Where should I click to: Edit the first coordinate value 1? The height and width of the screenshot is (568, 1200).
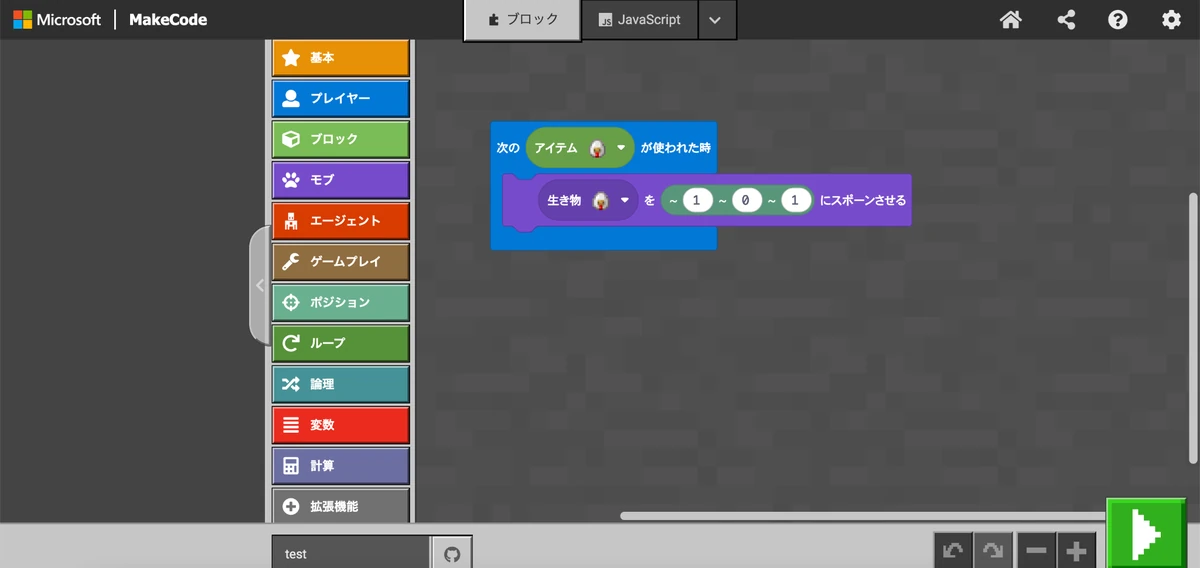pos(697,201)
